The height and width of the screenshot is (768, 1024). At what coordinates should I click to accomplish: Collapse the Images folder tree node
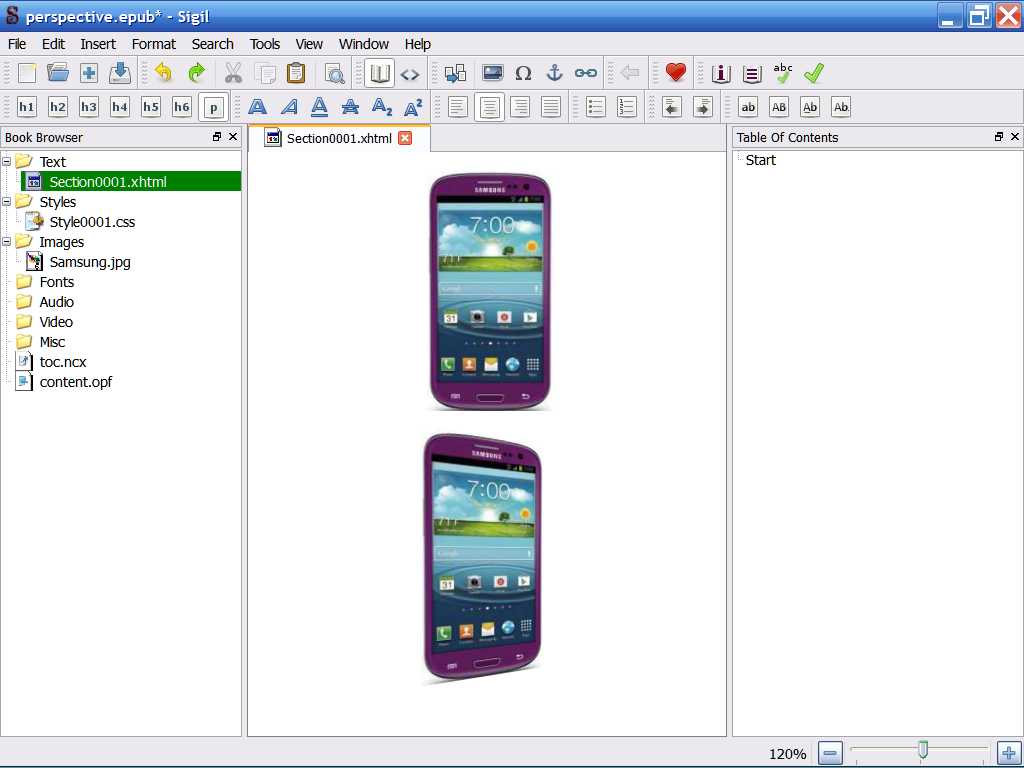pos(7,242)
